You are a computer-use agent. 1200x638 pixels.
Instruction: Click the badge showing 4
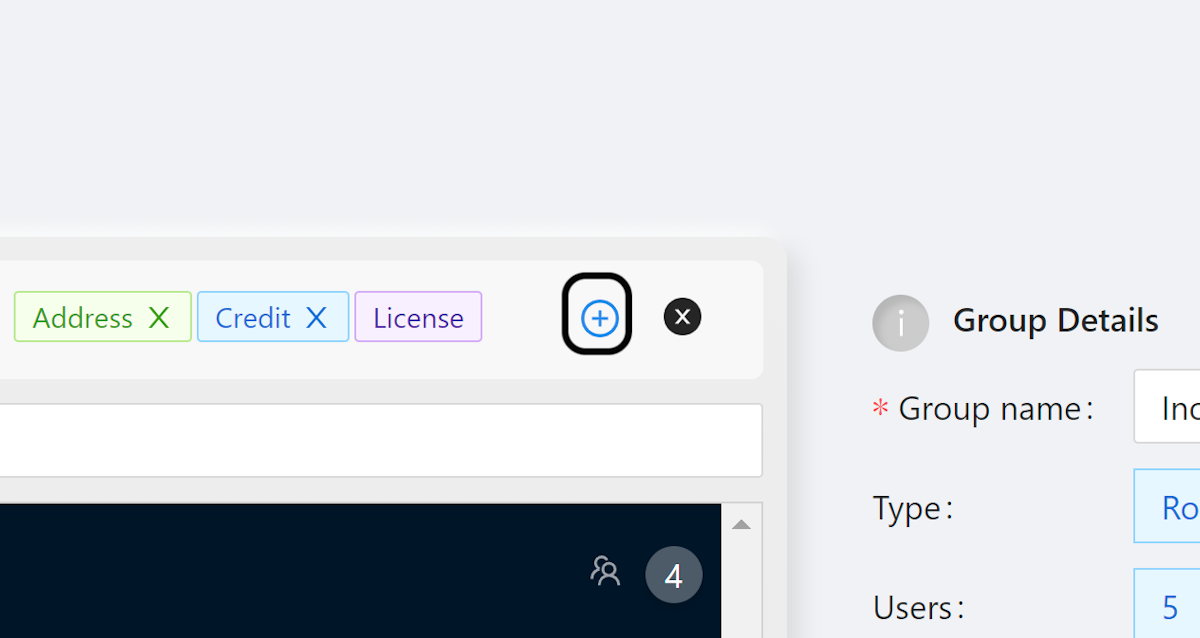[x=674, y=575]
